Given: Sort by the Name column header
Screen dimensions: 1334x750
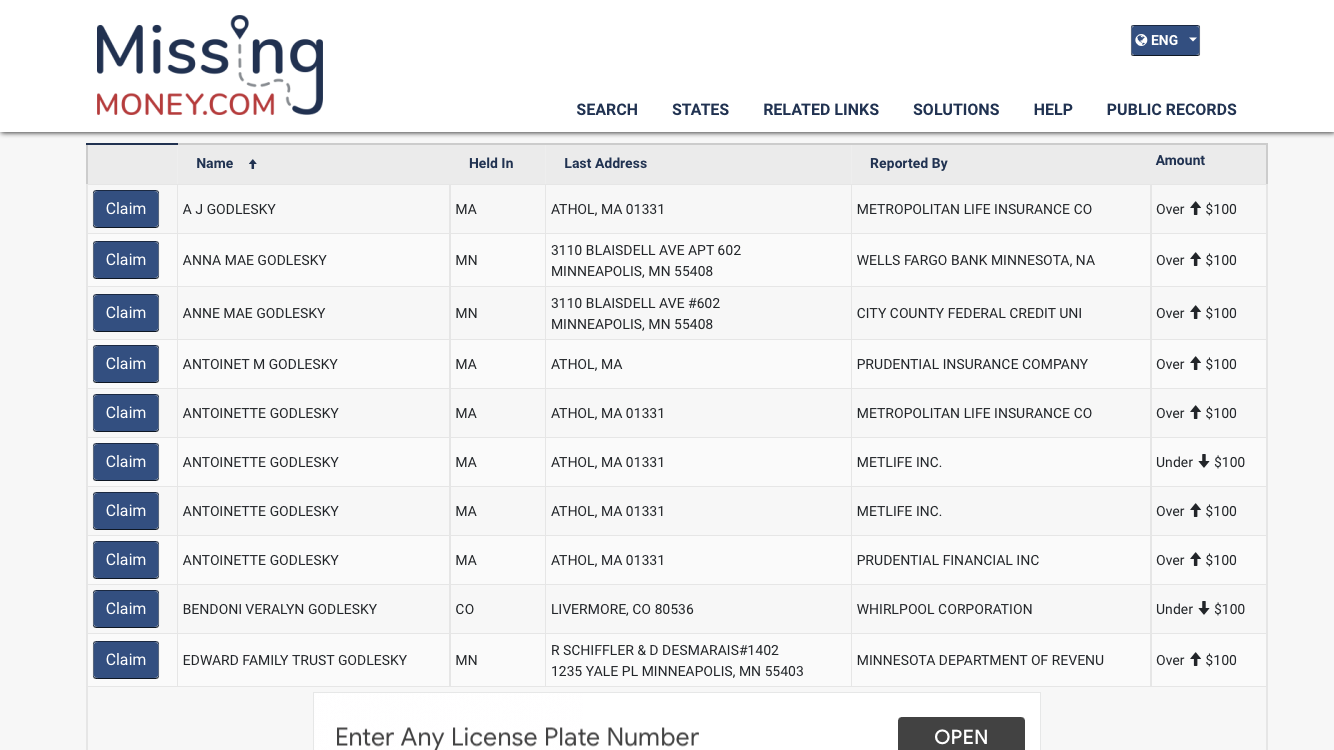Looking at the screenshot, I should (x=214, y=163).
